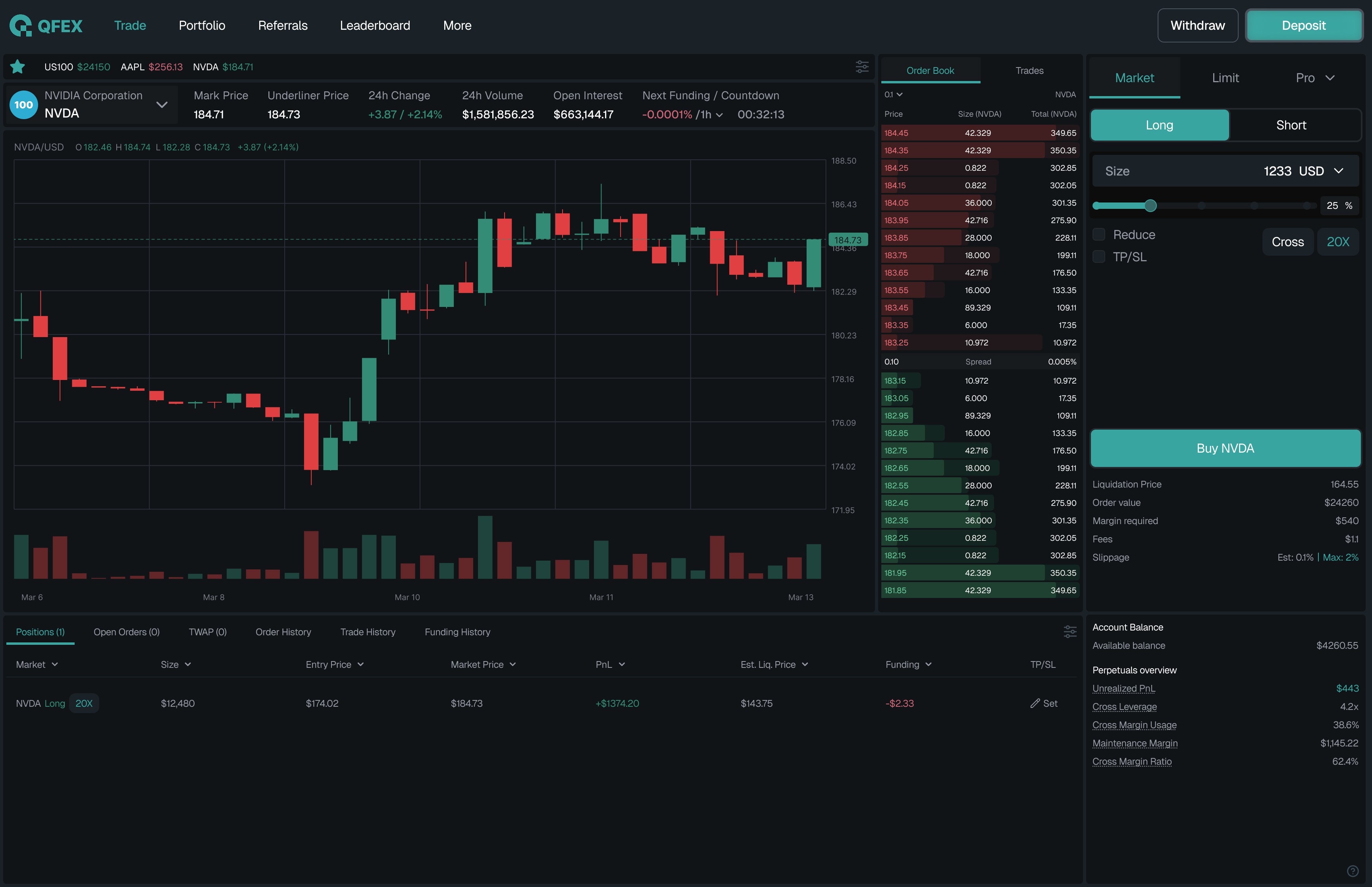1372x887 pixels.
Task: Click the size percentage slider handle
Action: click(x=1150, y=206)
